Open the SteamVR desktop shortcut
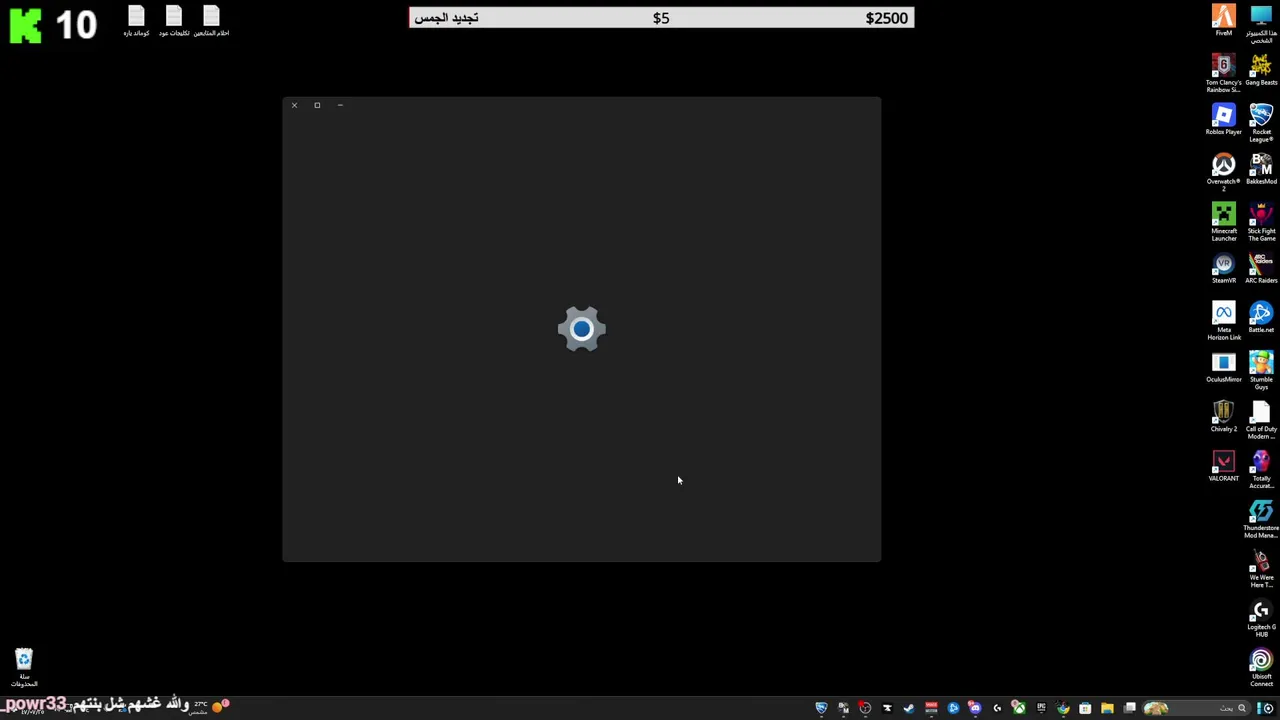Image resolution: width=1280 pixels, height=720 pixels. click(1224, 268)
